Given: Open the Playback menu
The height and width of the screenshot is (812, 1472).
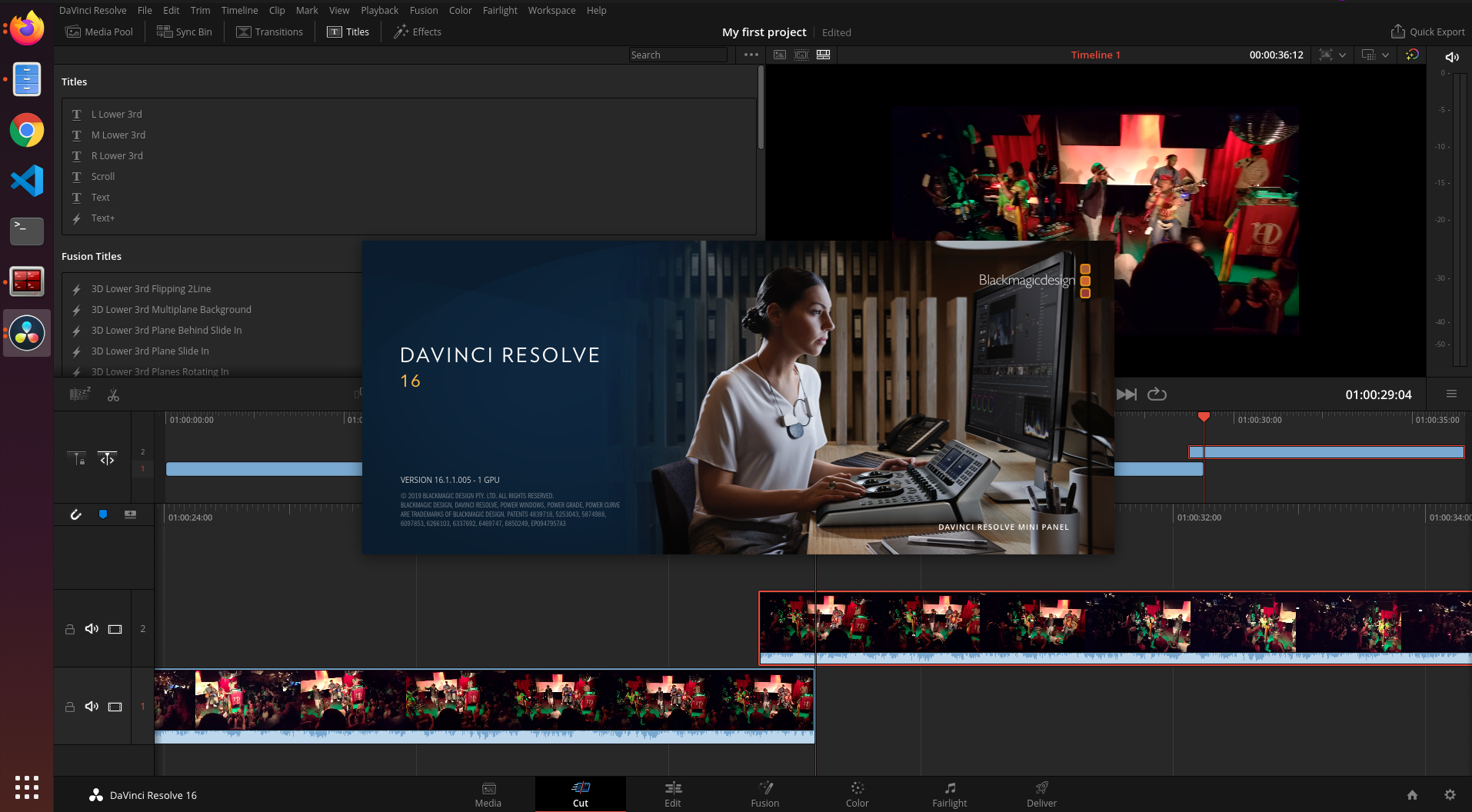Looking at the screenshot, I should (379, 10).
